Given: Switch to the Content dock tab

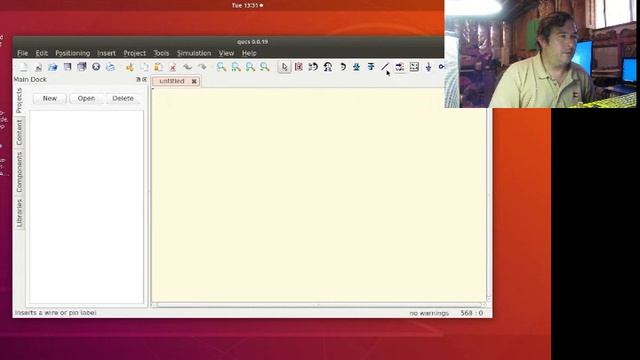Looking at the screenshot, I should (19, 133).
